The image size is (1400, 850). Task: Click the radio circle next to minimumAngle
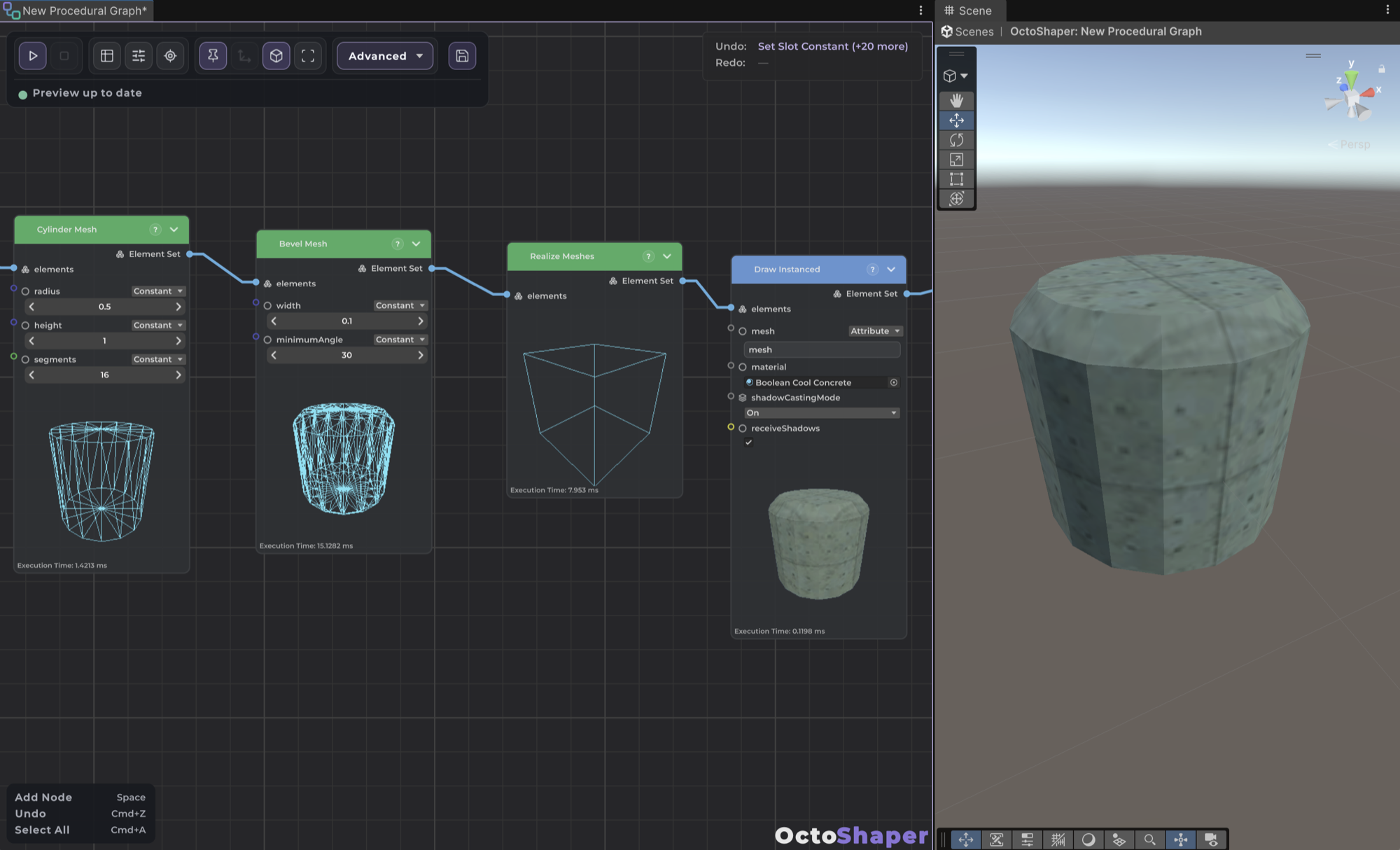coord(267,340)
